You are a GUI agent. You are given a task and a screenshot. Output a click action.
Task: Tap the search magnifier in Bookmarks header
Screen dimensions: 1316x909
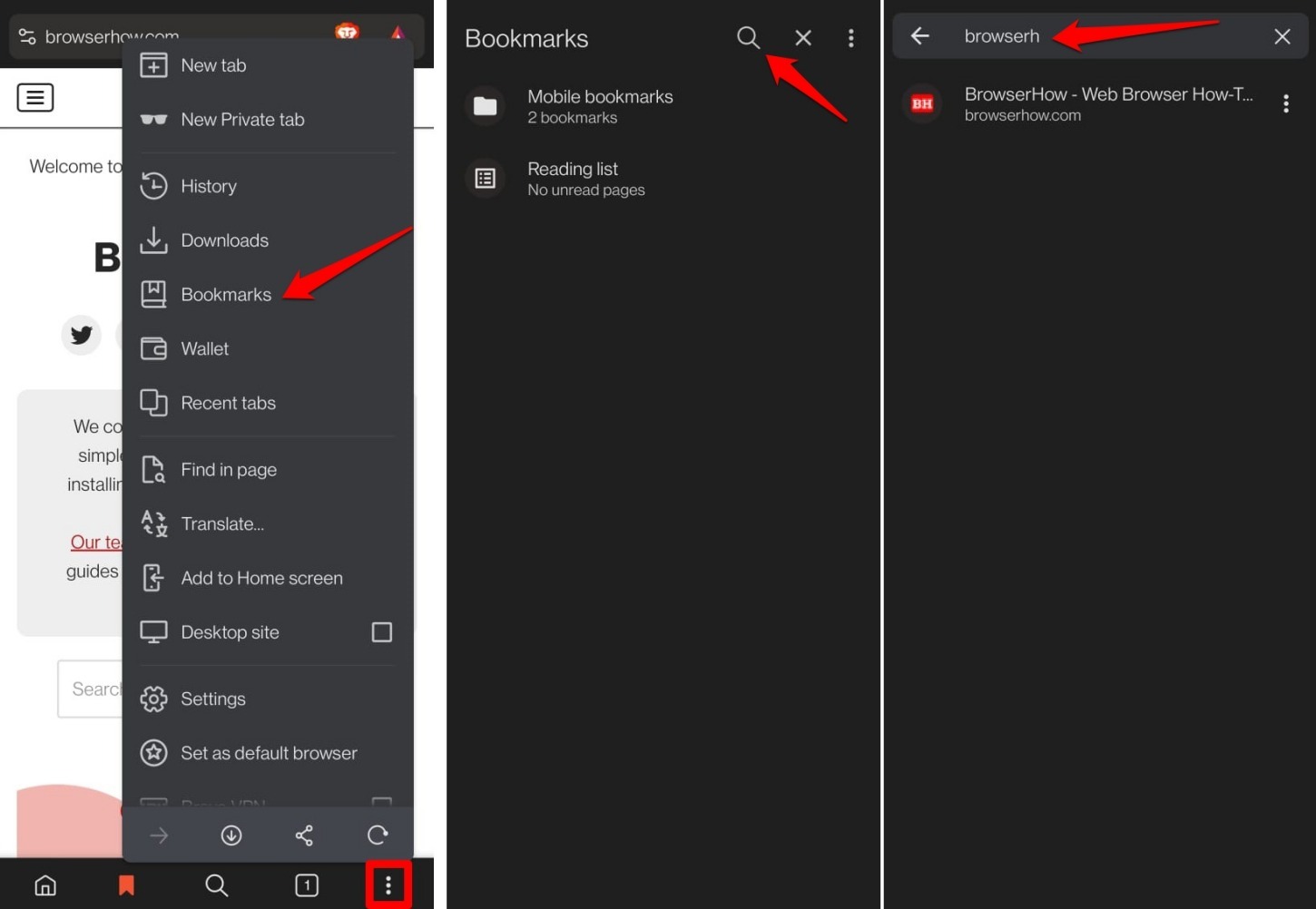click(748, 37)
